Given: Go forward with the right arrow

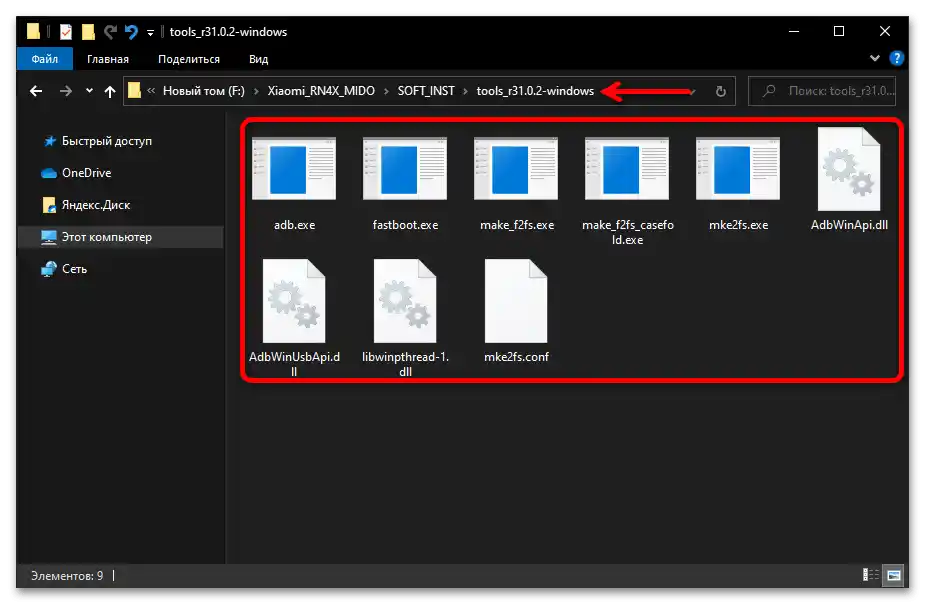Looking at the screenshot, I should (65, 91).
